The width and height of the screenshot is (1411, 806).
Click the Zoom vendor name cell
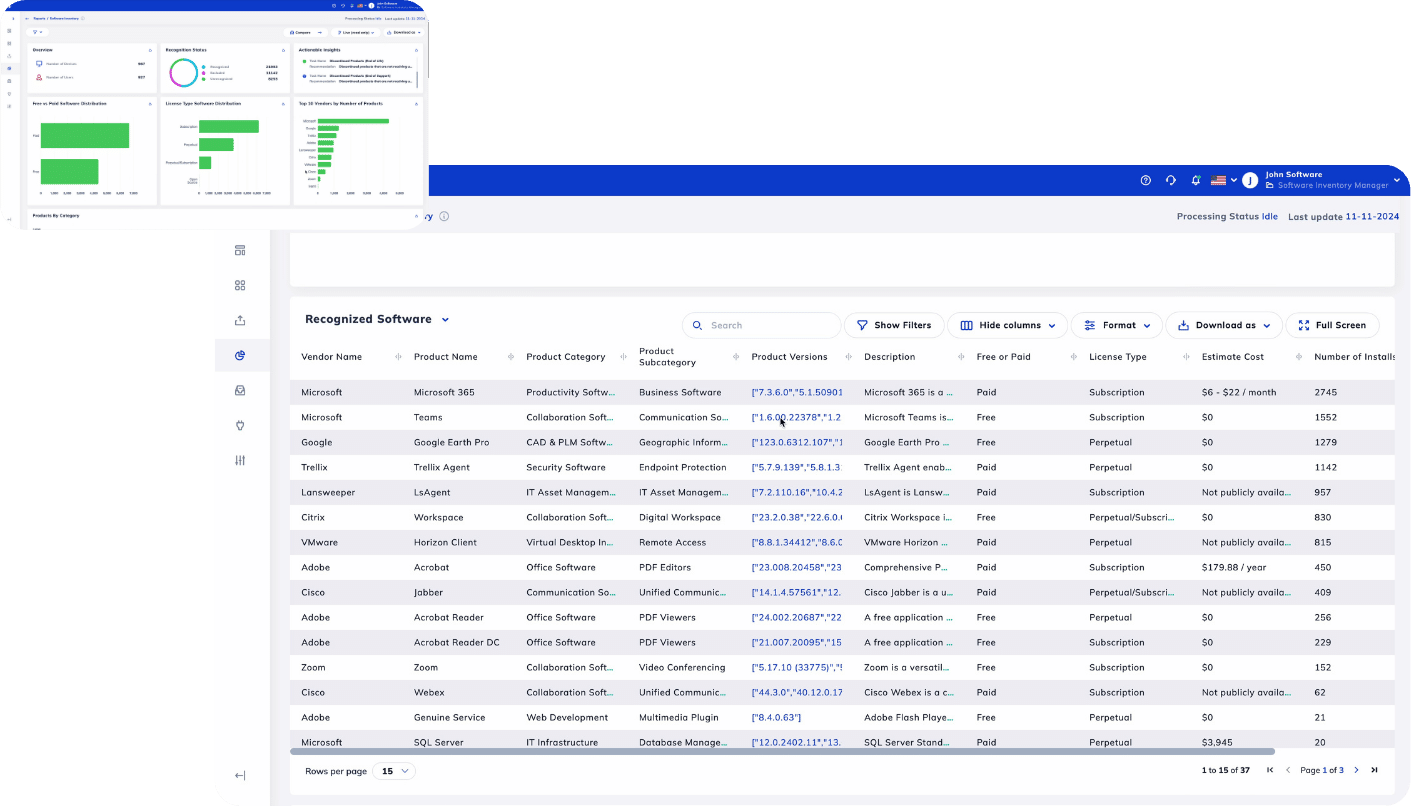tap(314, 667)
